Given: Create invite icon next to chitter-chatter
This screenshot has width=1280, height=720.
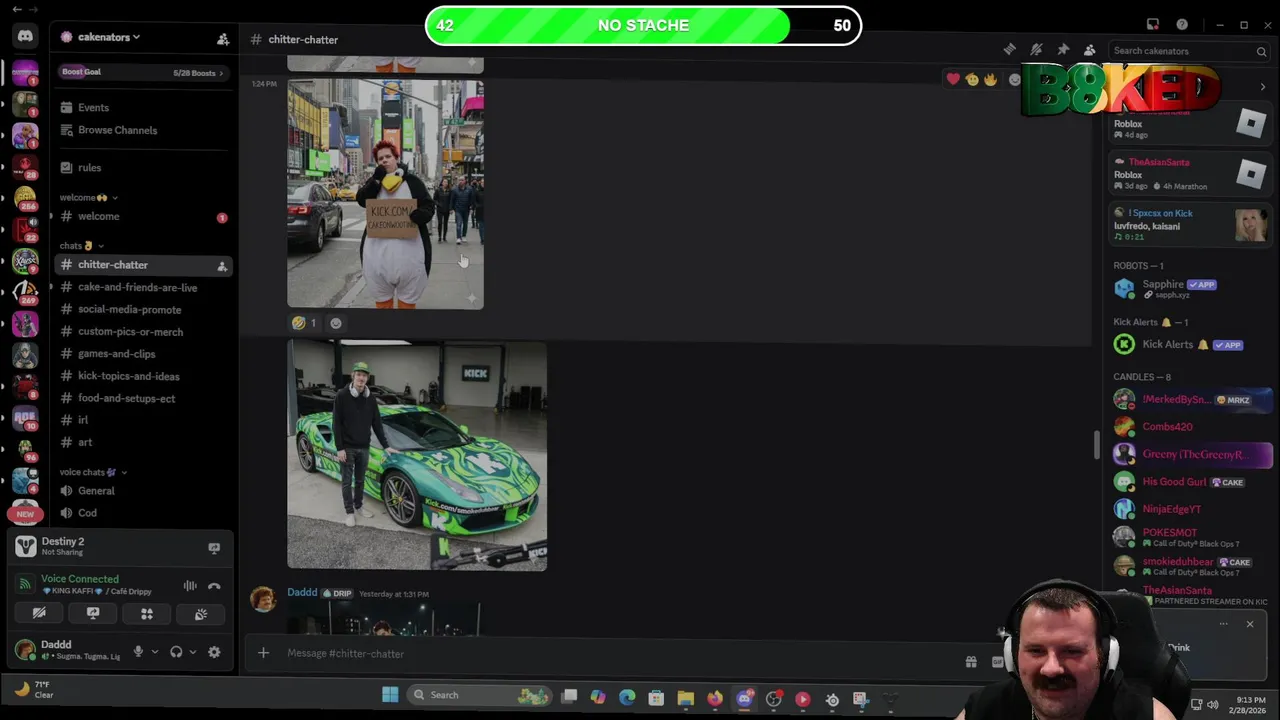Looking at the screenshot, I should pos(222,266).
